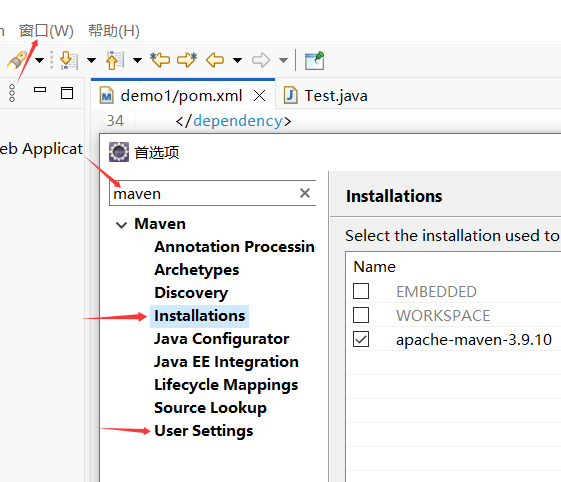561x482 pixels.
Task: Clear the maven filter text
Action: tap(304, 193)
